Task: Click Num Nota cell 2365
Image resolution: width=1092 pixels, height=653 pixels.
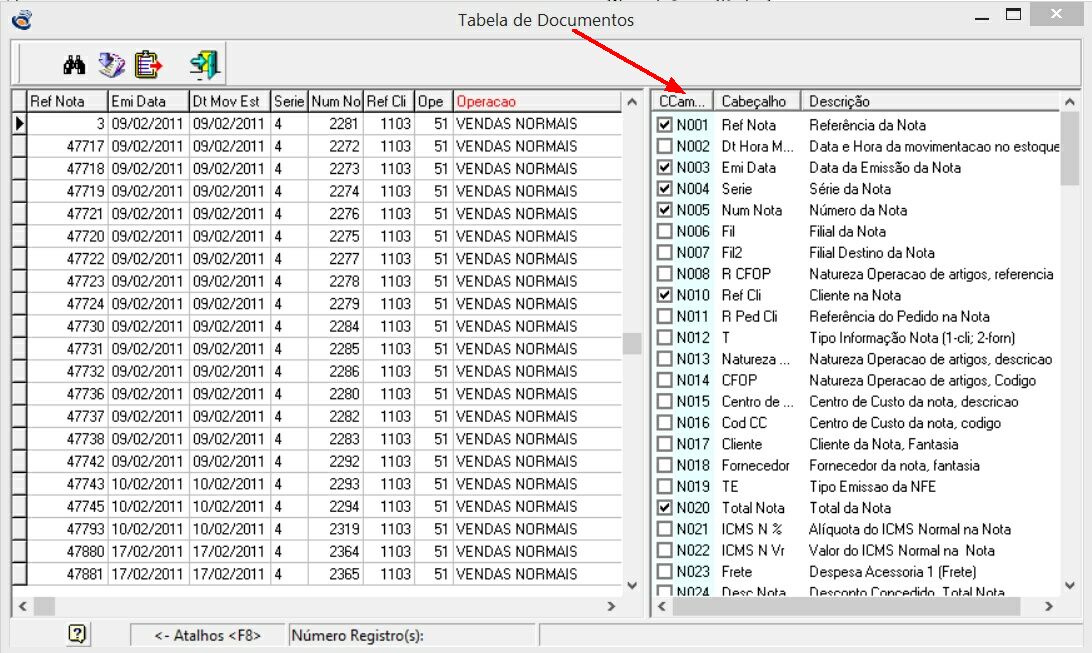Action: pos(335,574)
